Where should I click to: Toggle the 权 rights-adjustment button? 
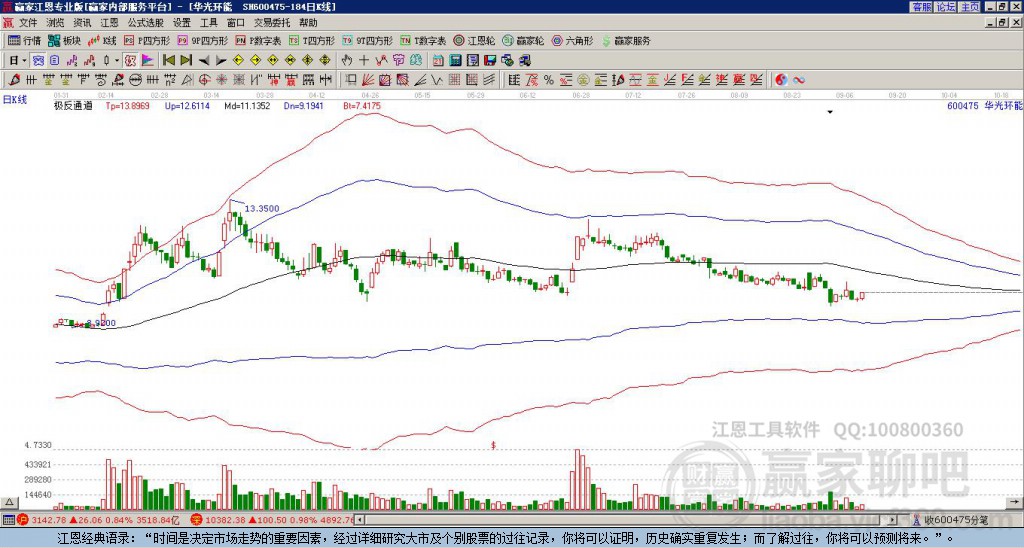click(x=130, y=61)
